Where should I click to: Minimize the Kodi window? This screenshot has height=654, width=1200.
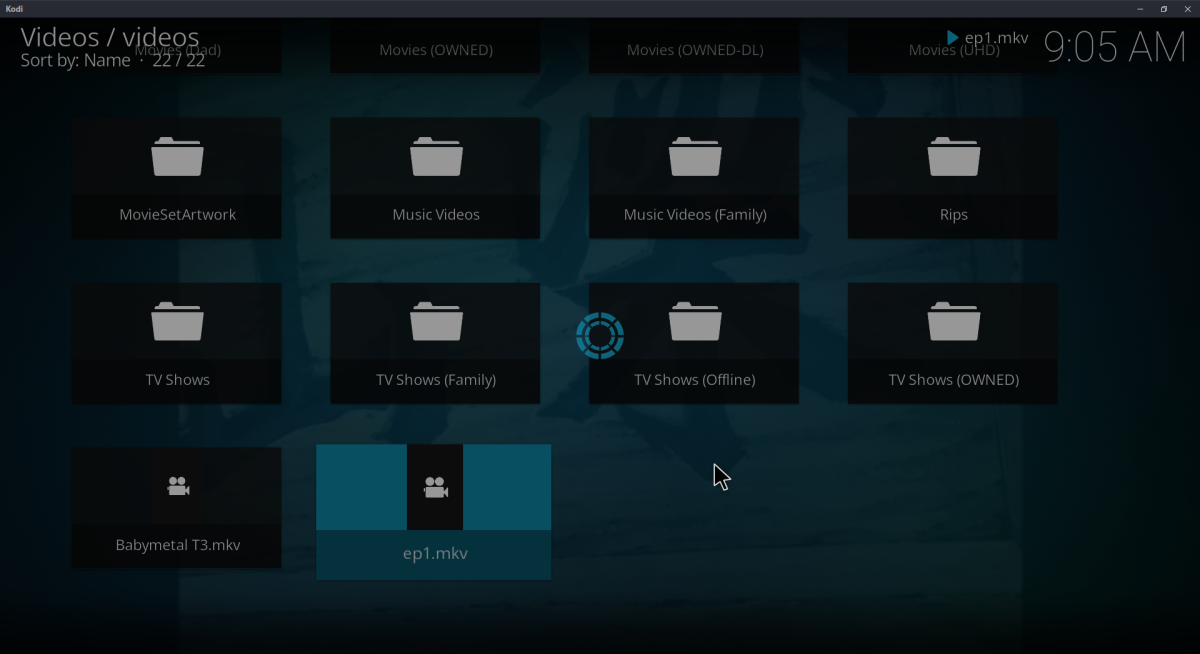pyautogui.click(x=1139, y=8)
